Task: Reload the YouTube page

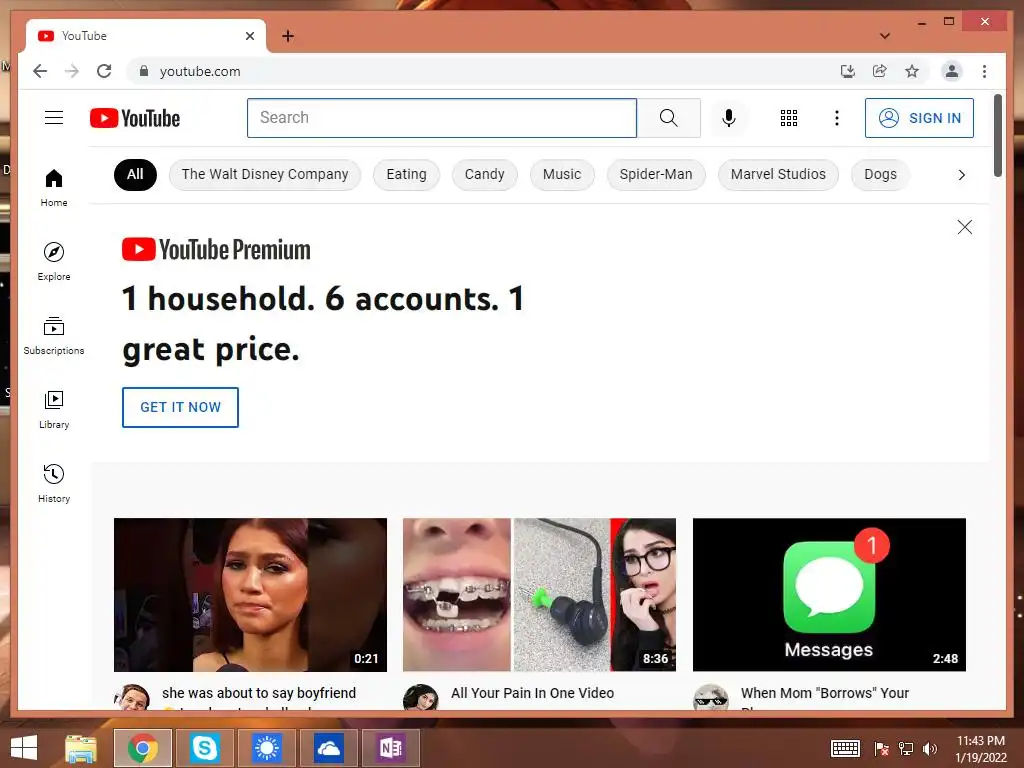Action: point(104,71)
